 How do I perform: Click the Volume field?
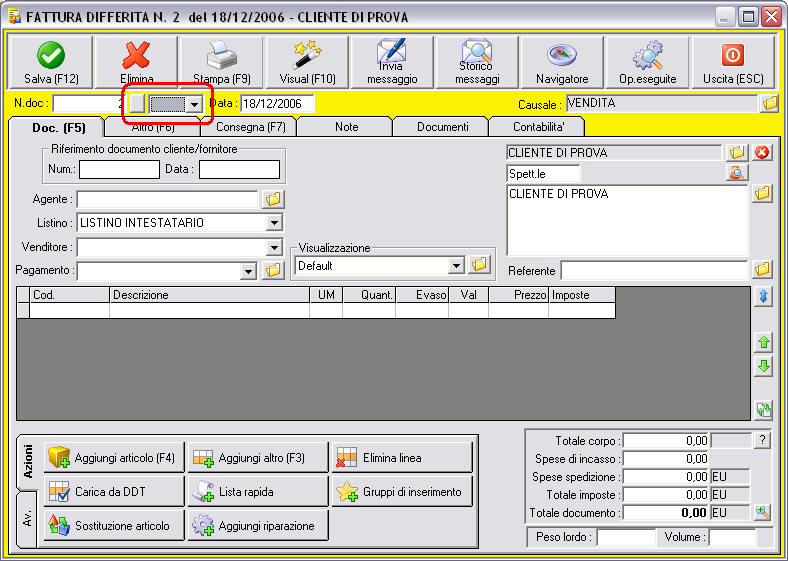(732, 537)
